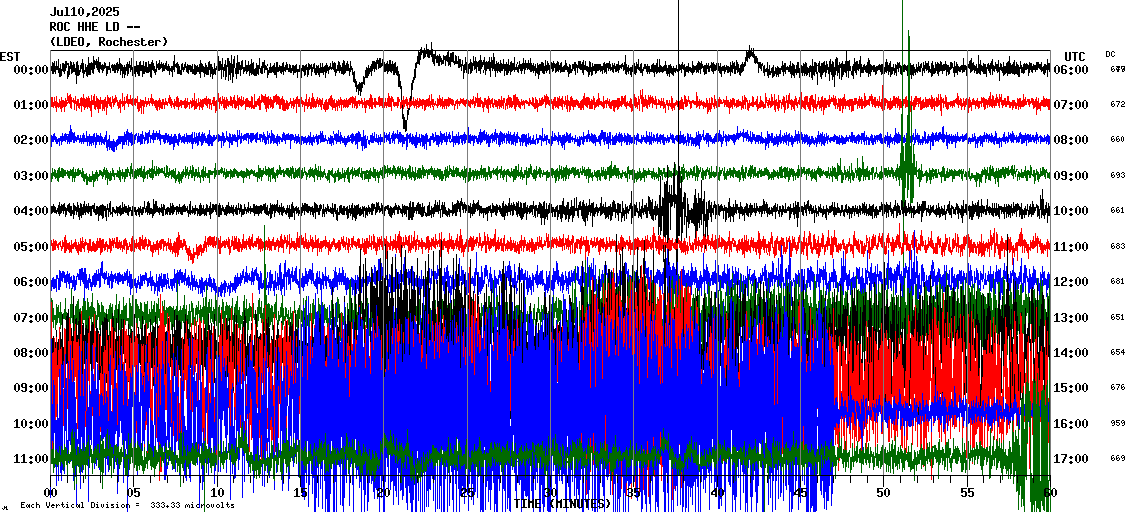1130x519 pixels.
Task: Click the 55 minute tick on time axis
Action: (967, 494)
